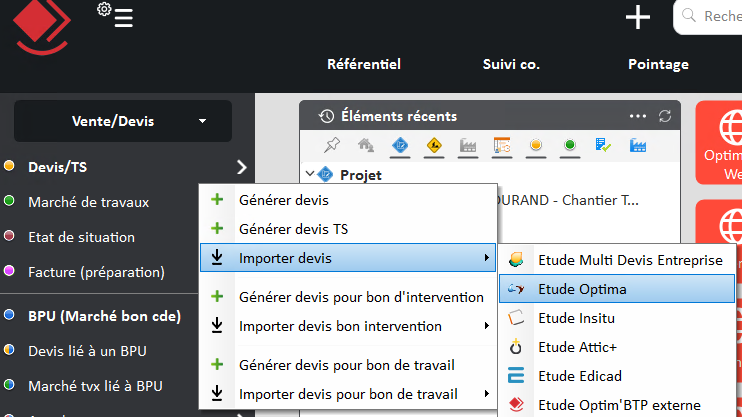Choose Importer devis bon intervention

pyautogui.click(x=348, y=326)
